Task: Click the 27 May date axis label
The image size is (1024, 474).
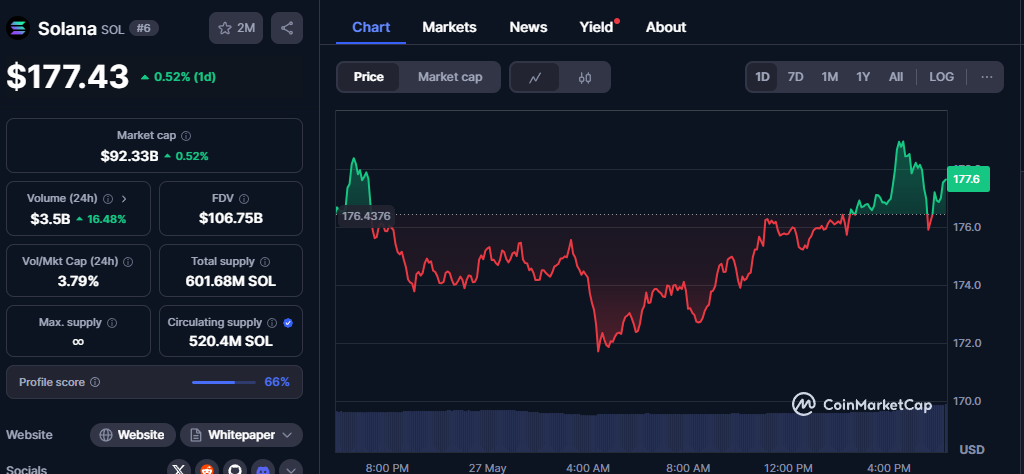Action: tap(487, 468)
